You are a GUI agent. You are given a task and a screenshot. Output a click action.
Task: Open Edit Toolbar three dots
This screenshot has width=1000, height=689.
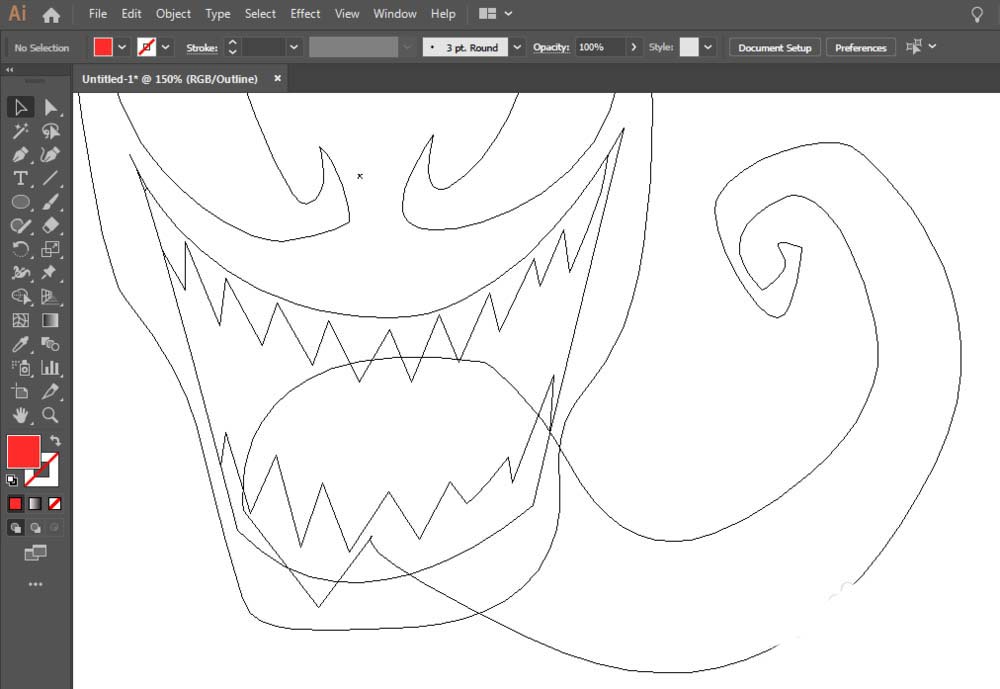pyautogui.click(x=35, y=584)
